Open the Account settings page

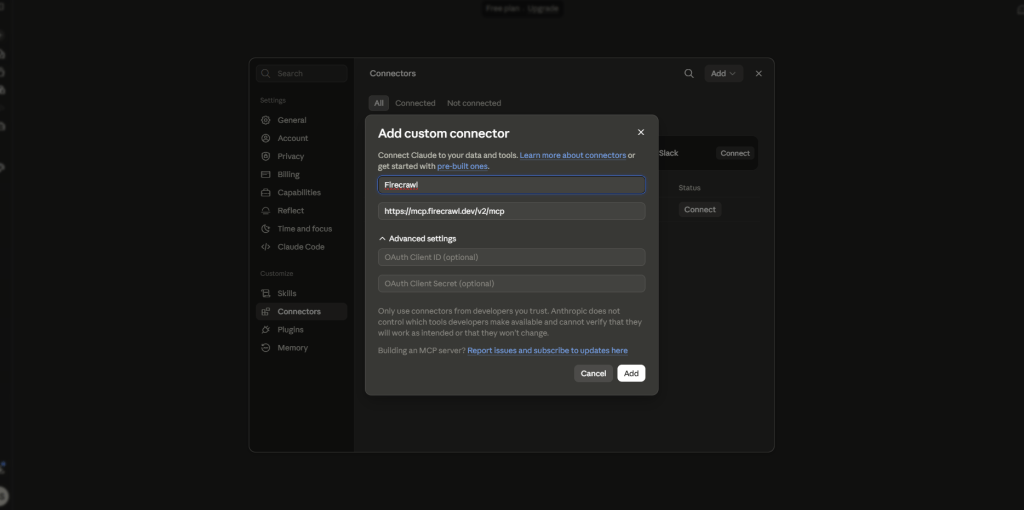point(301,138)
